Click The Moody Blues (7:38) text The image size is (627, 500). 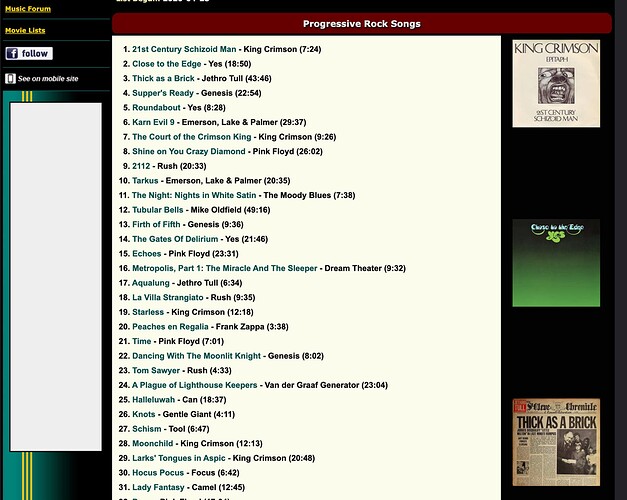(309, 195)
